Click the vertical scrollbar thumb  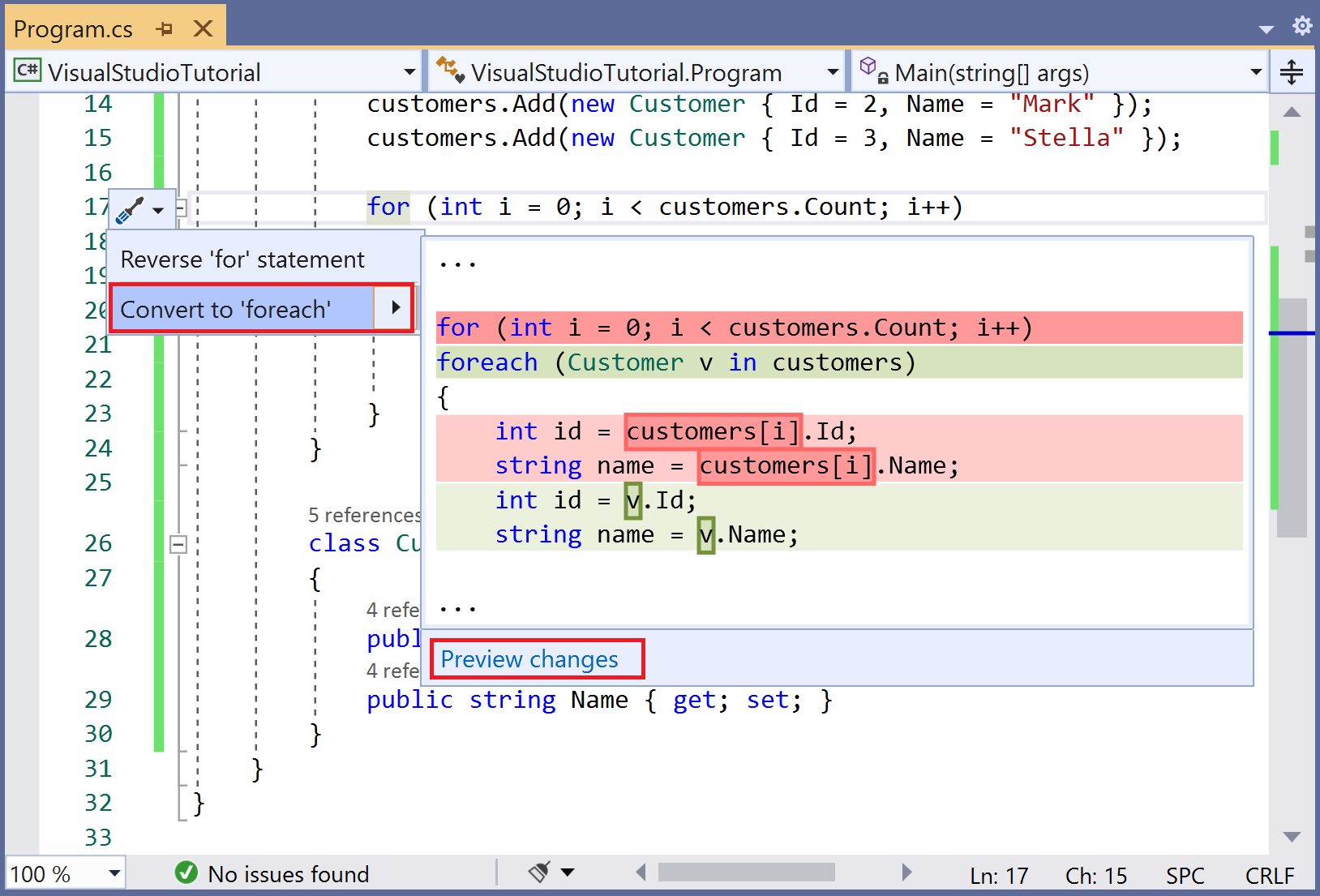tap(1292, 418)
